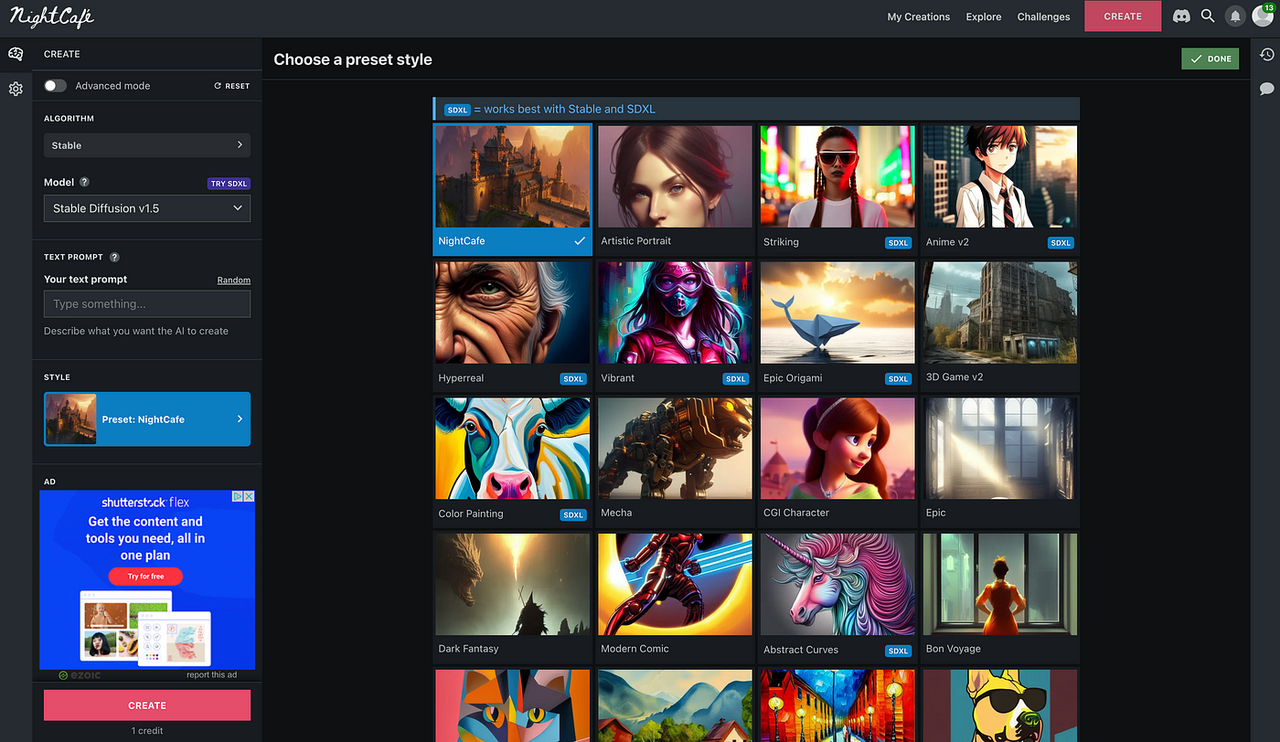Viewport: 1280px width, 742px height.
Task: Reset settings with the Reset icon
Action: (x=231, y=85)
